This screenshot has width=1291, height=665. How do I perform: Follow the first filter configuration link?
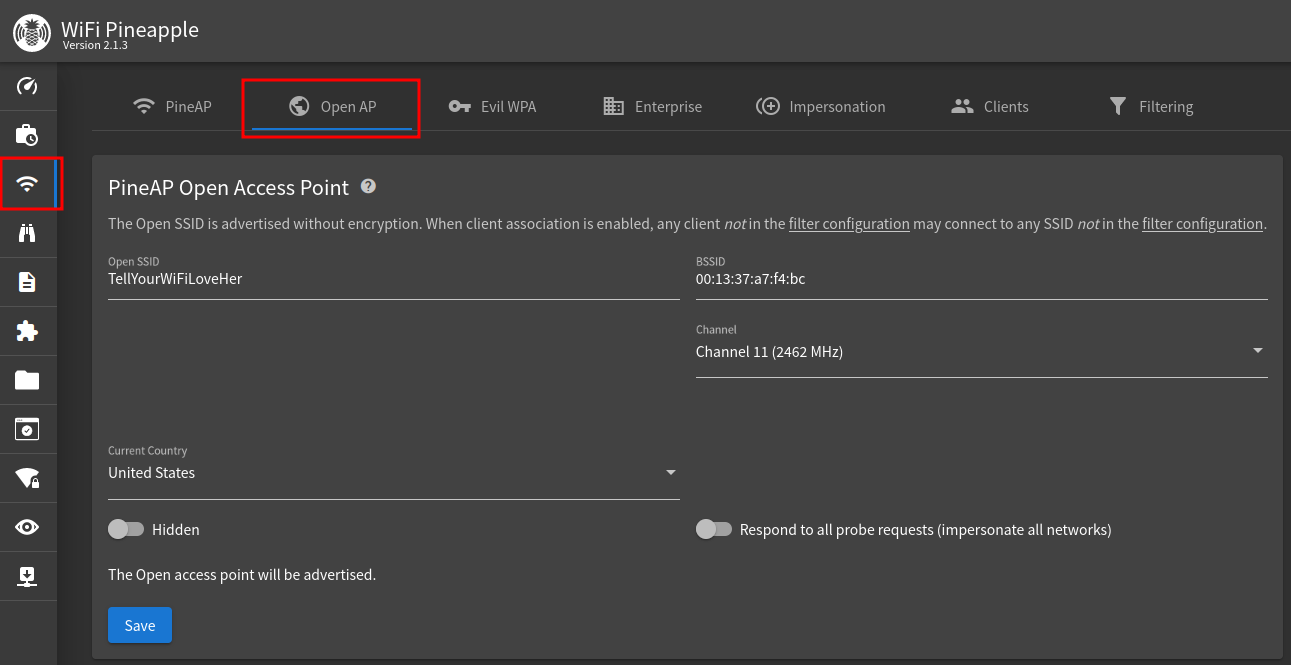[x=848, y=224]
